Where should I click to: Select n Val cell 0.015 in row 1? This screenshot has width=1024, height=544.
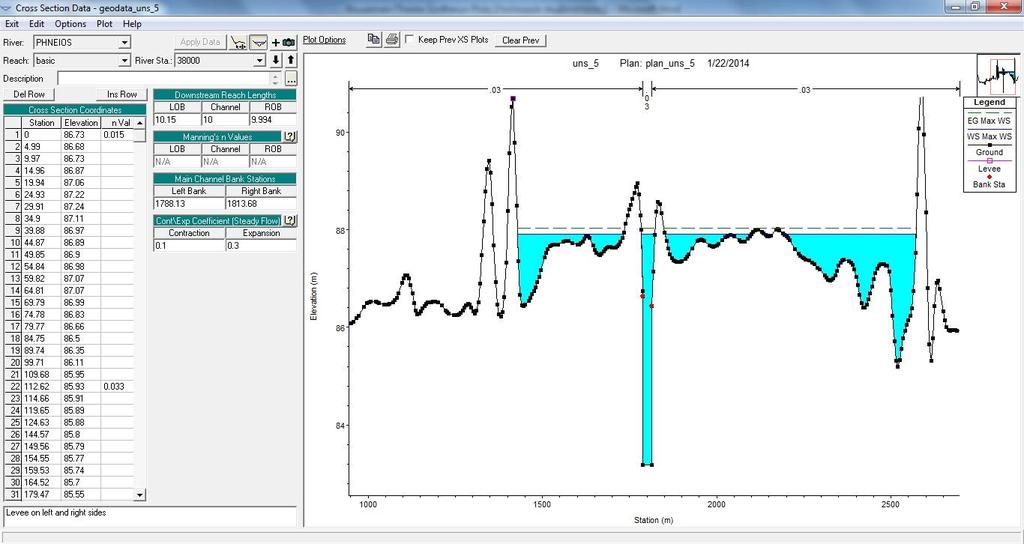(118, 135)
